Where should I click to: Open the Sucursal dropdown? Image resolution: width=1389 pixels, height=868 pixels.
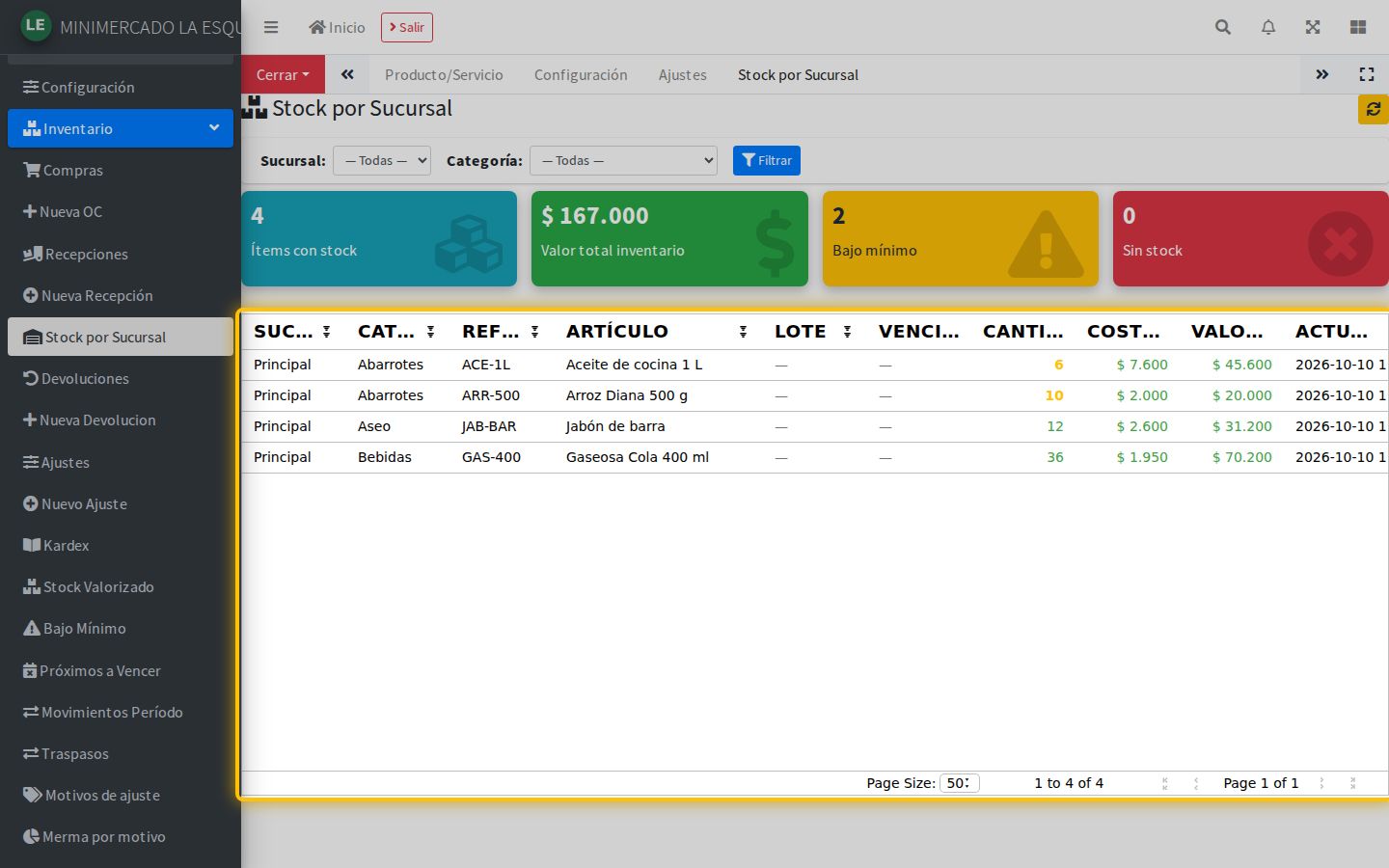coord(382,161)
